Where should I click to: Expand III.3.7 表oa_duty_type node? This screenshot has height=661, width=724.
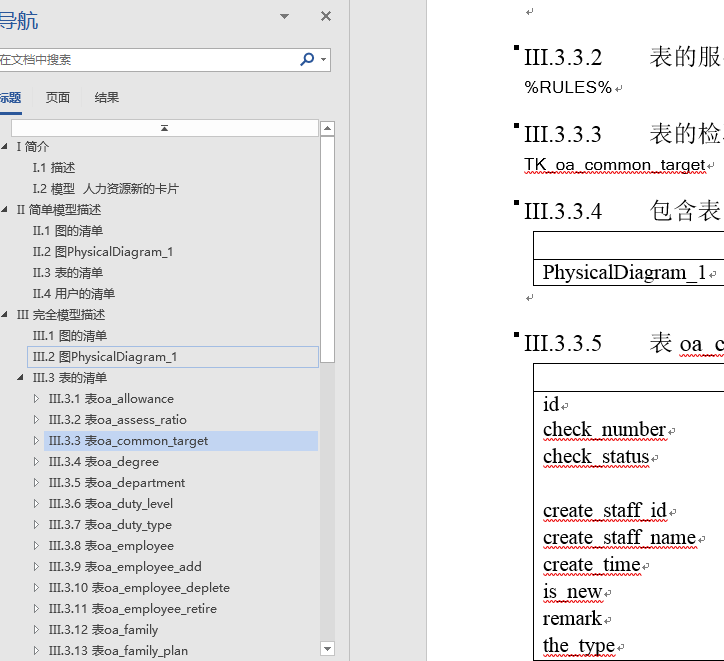tap(36, 524)
